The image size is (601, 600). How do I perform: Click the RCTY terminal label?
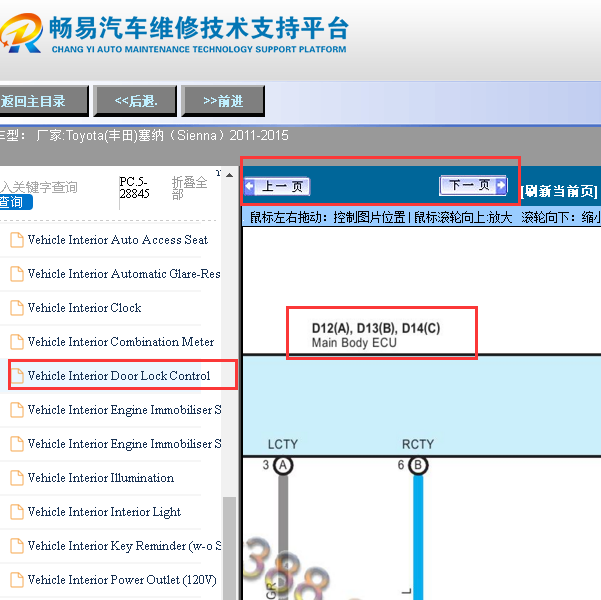(x=418, y=444)
